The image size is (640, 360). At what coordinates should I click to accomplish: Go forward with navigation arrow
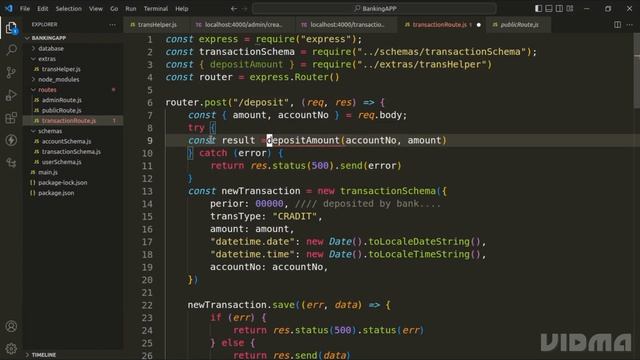point(245,9)
